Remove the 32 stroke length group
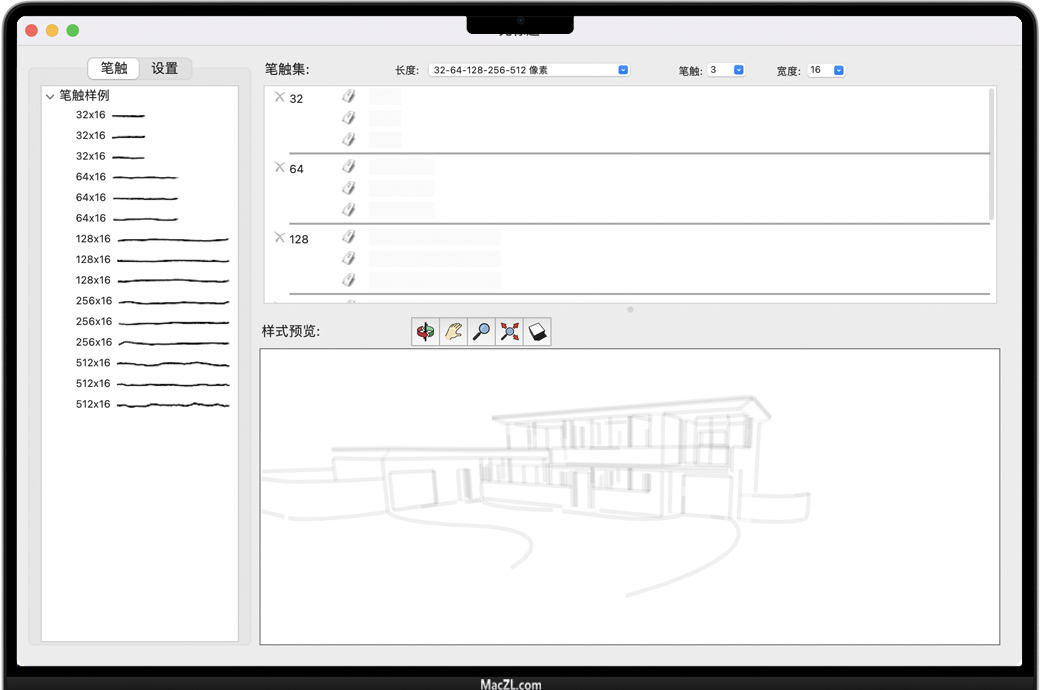 (280, 97)
